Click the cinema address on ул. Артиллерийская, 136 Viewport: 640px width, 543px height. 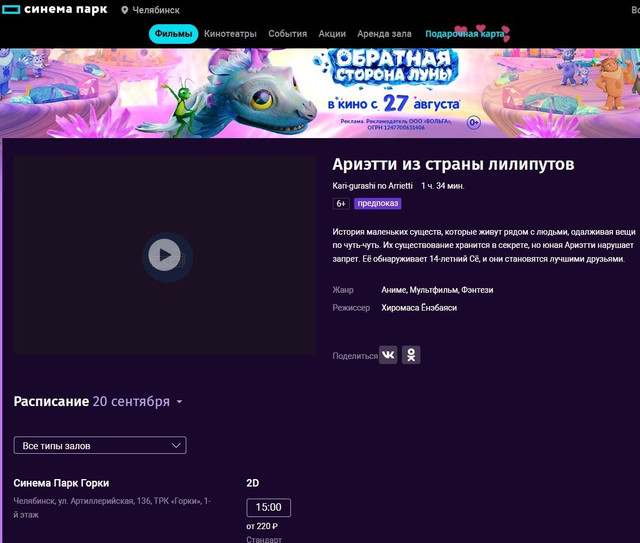112,507
